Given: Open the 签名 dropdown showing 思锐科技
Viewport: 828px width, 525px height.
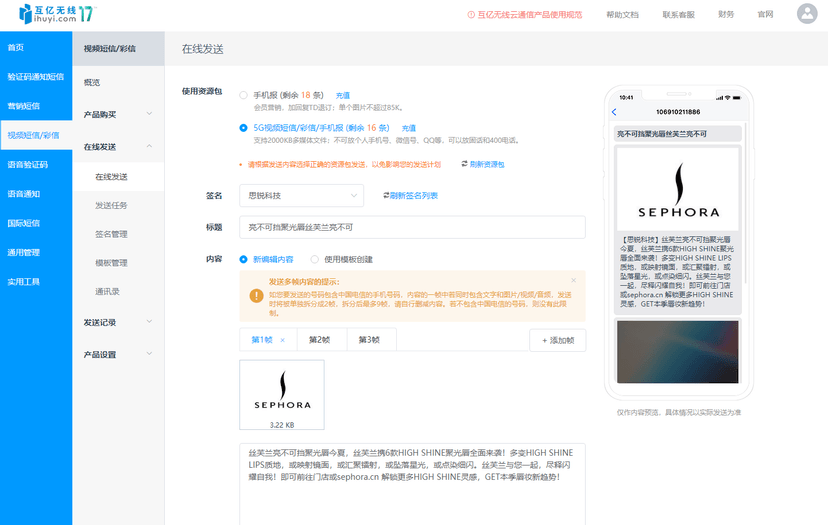Looking at the screenshot, I should click(x=302, y=195).
